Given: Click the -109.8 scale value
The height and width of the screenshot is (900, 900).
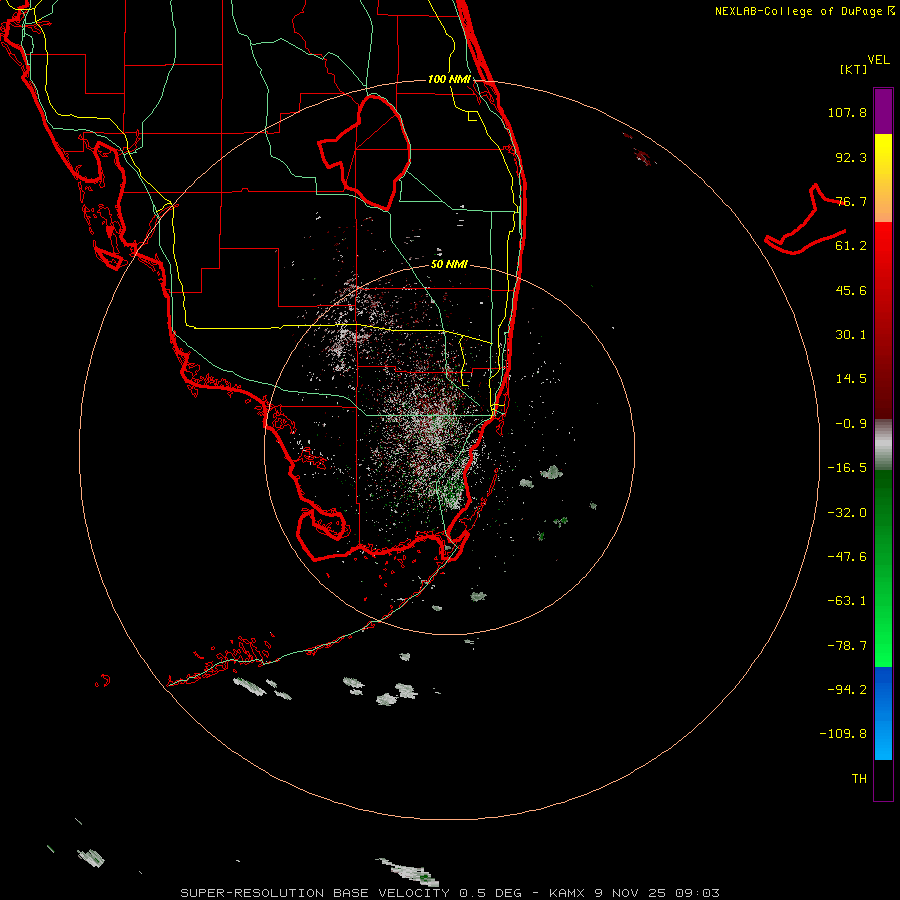Looking at the screenshot, I should [x=843, y=734].
